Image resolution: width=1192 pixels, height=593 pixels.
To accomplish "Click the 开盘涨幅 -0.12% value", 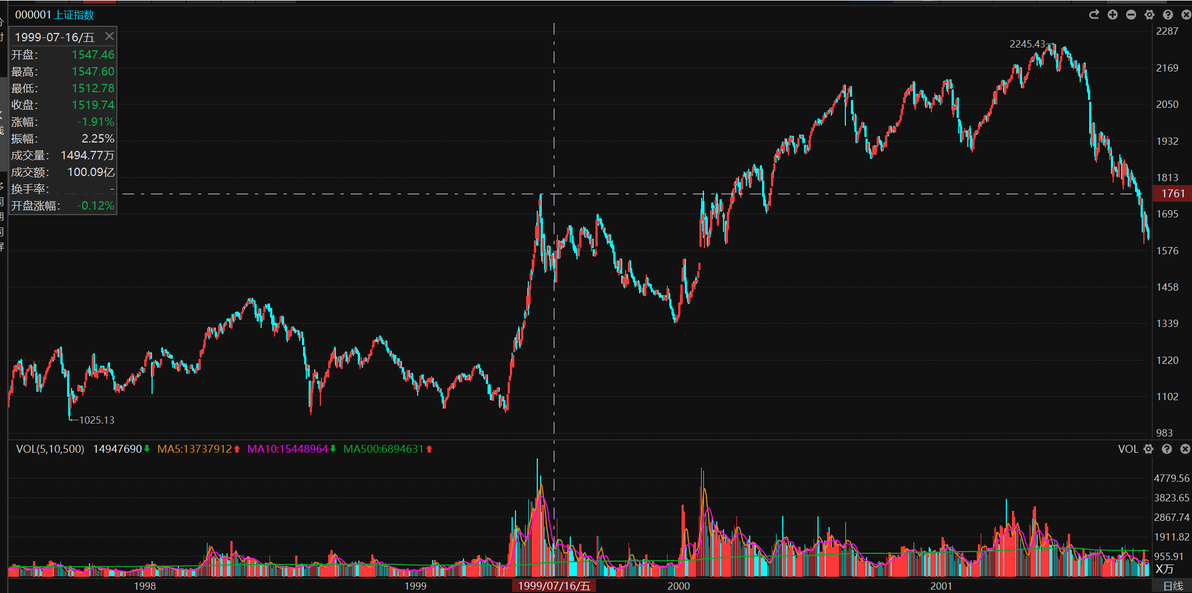I will pyautogui.click(x=96, y=205).
